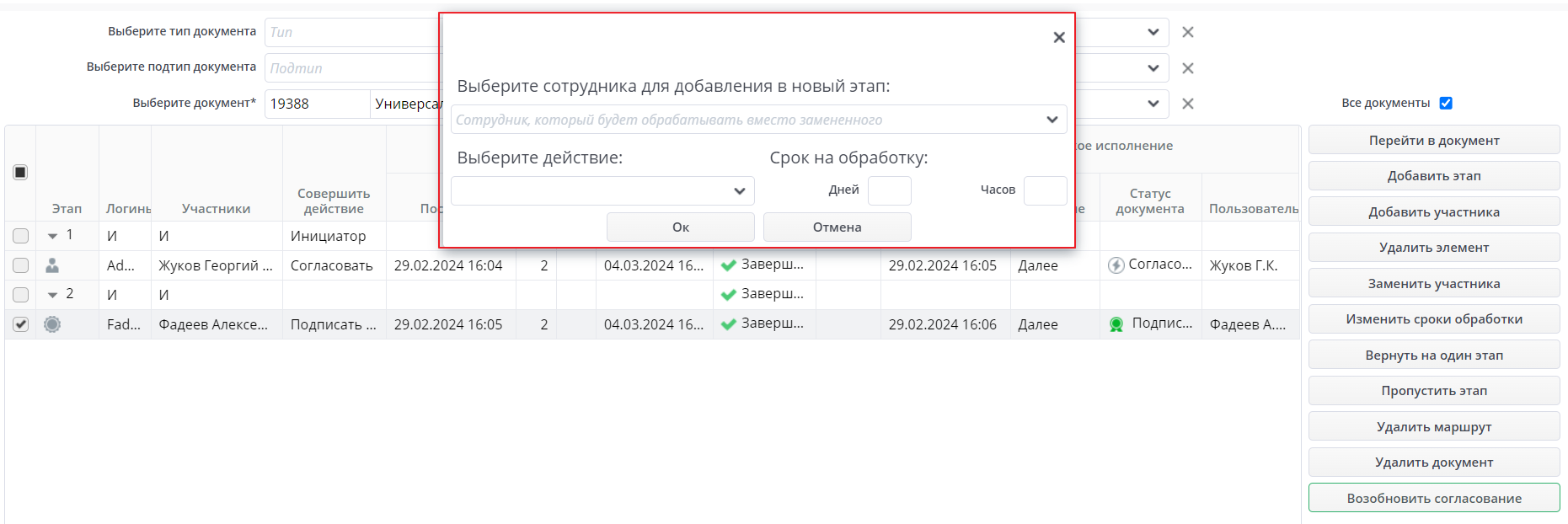
Task: Click the Часов input field
Action: click(x=1046, y=190)
